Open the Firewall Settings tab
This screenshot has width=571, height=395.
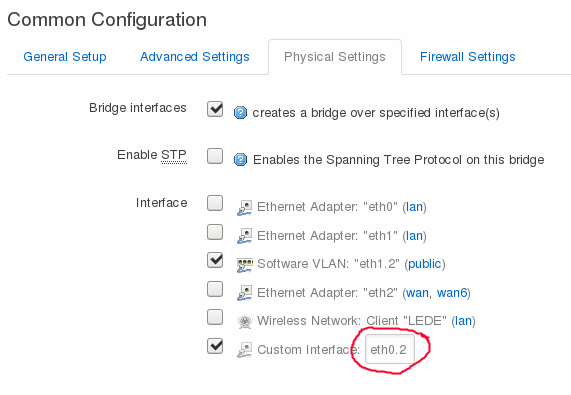tap(468, 57)
